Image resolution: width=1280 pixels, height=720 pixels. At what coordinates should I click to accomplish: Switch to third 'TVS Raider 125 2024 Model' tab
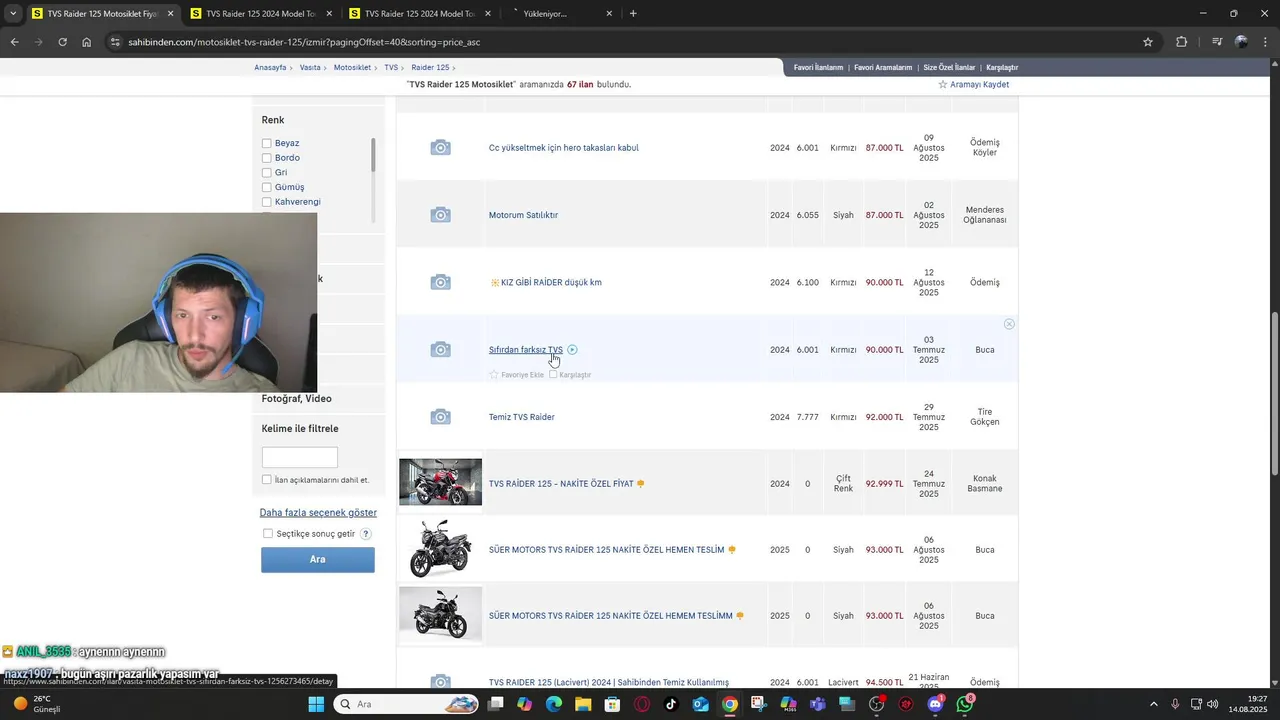click(x=420, y=14)
